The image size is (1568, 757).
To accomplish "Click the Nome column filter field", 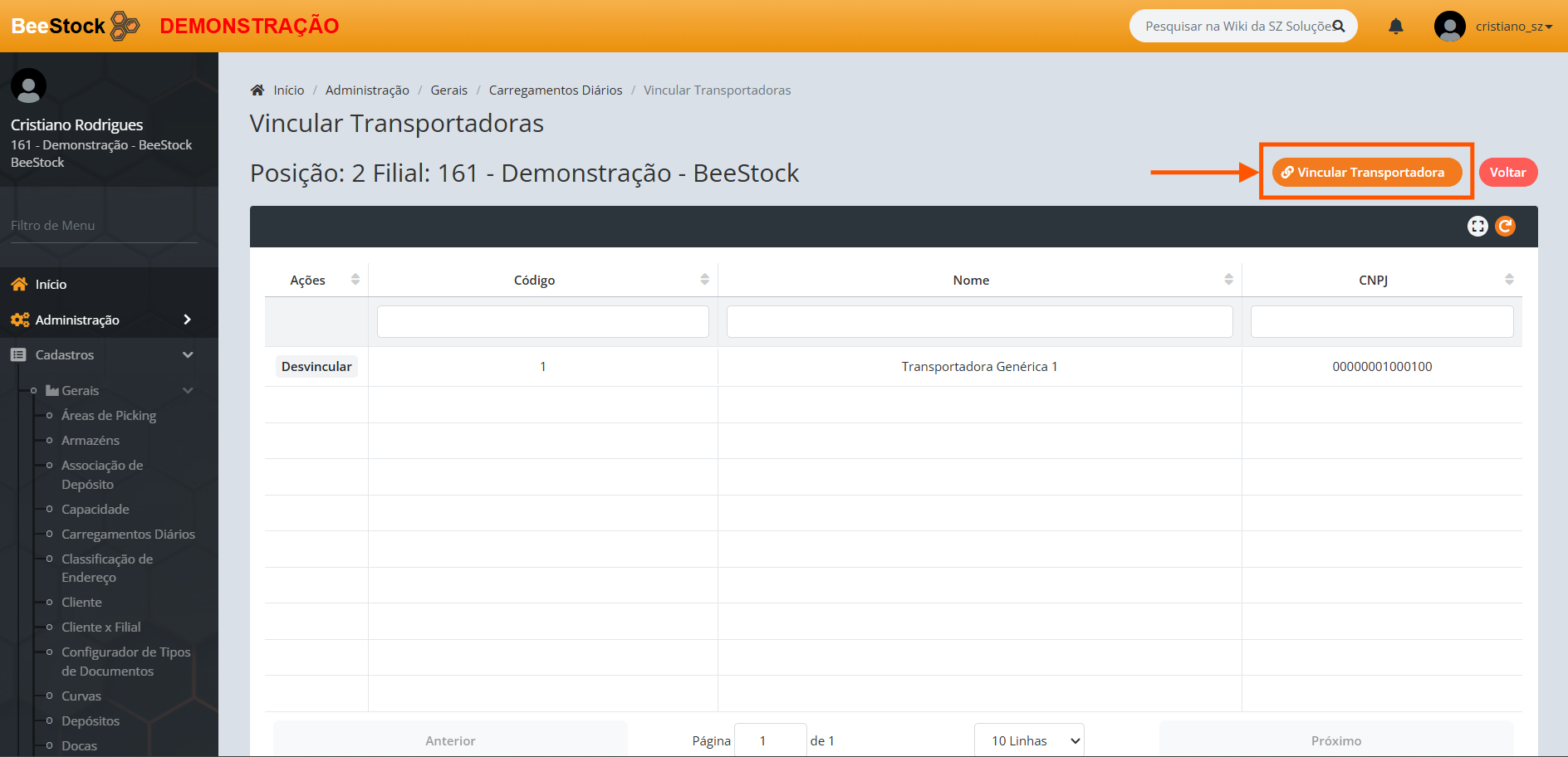I will coord(979,322).
